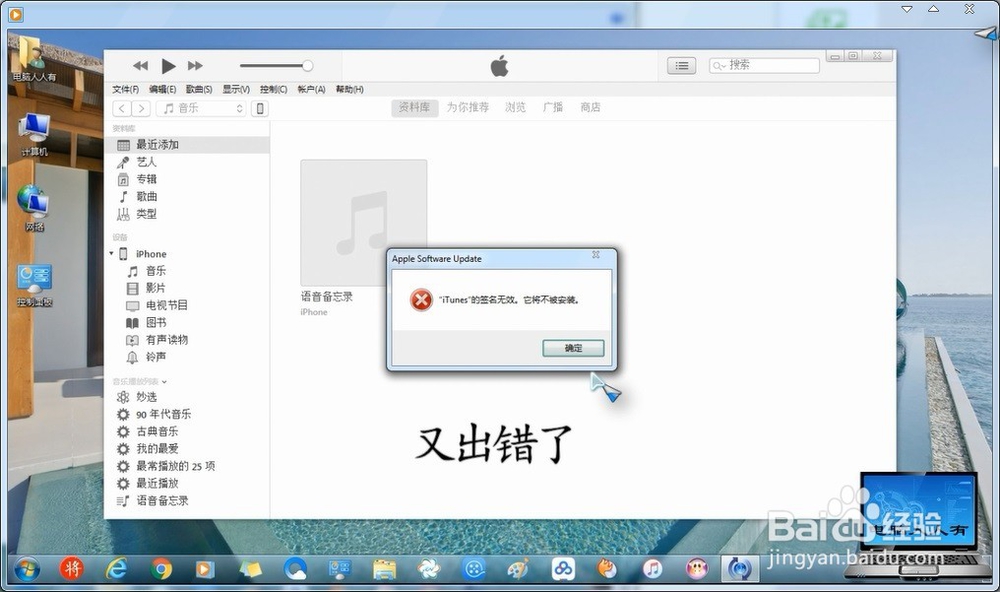Open the 显示(V) menu
Screen dimensions: 1000x592
[x=236, y=89]
